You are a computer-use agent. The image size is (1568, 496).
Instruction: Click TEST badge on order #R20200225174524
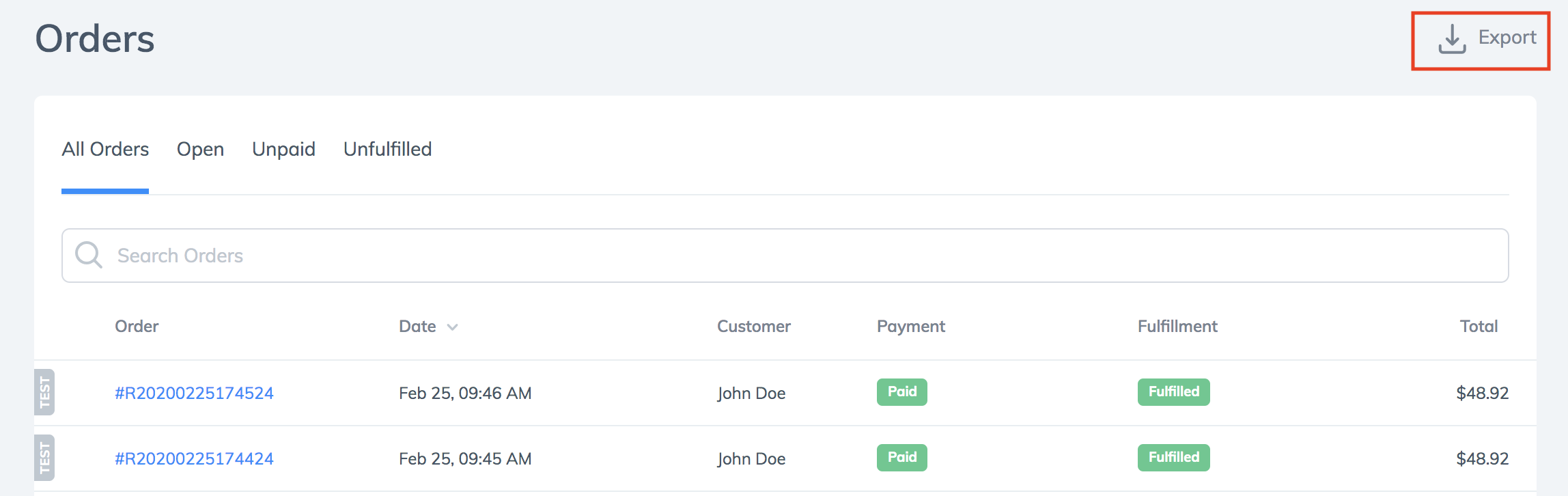(x=44, y=392)
